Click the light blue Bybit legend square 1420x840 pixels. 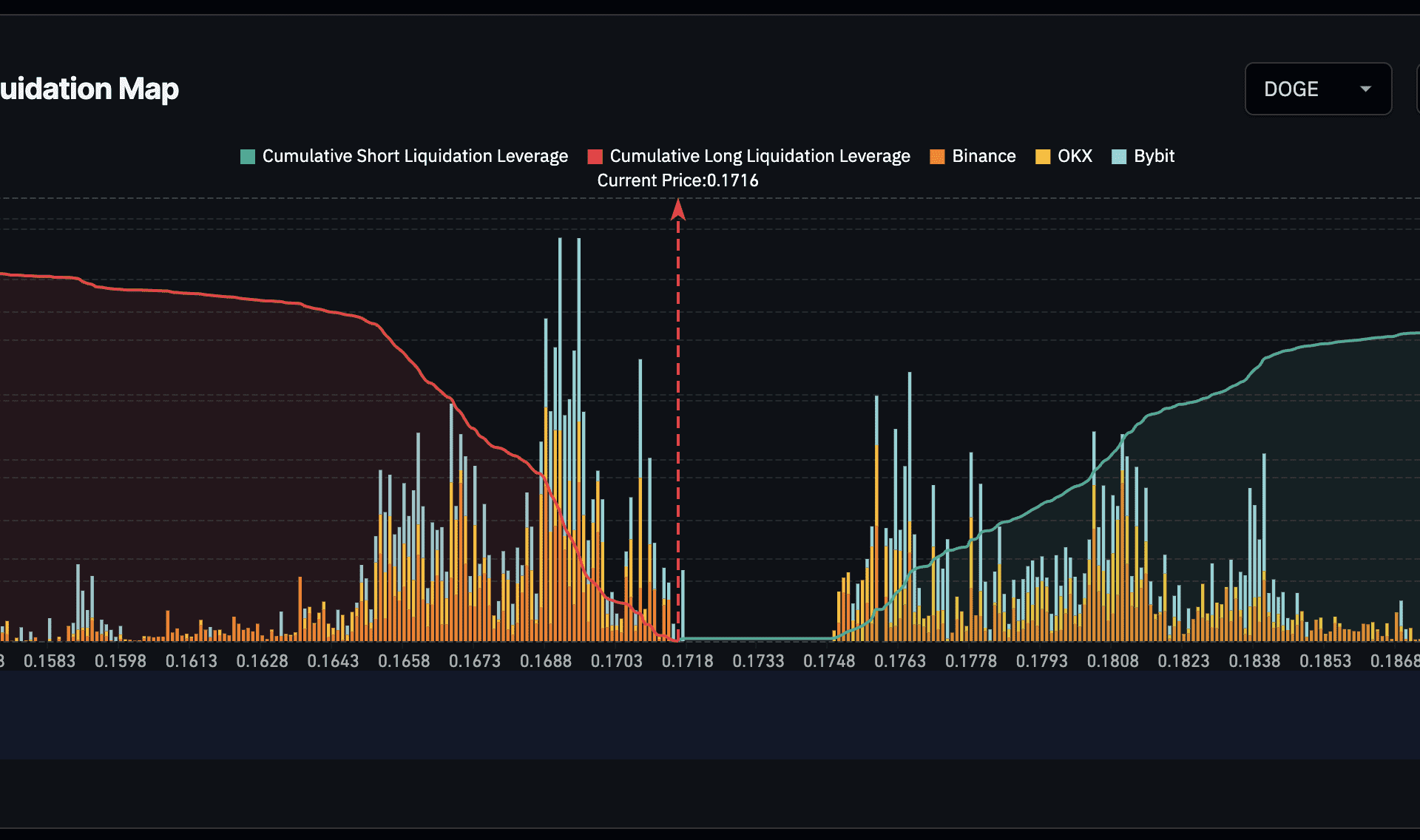point(1118,156)
